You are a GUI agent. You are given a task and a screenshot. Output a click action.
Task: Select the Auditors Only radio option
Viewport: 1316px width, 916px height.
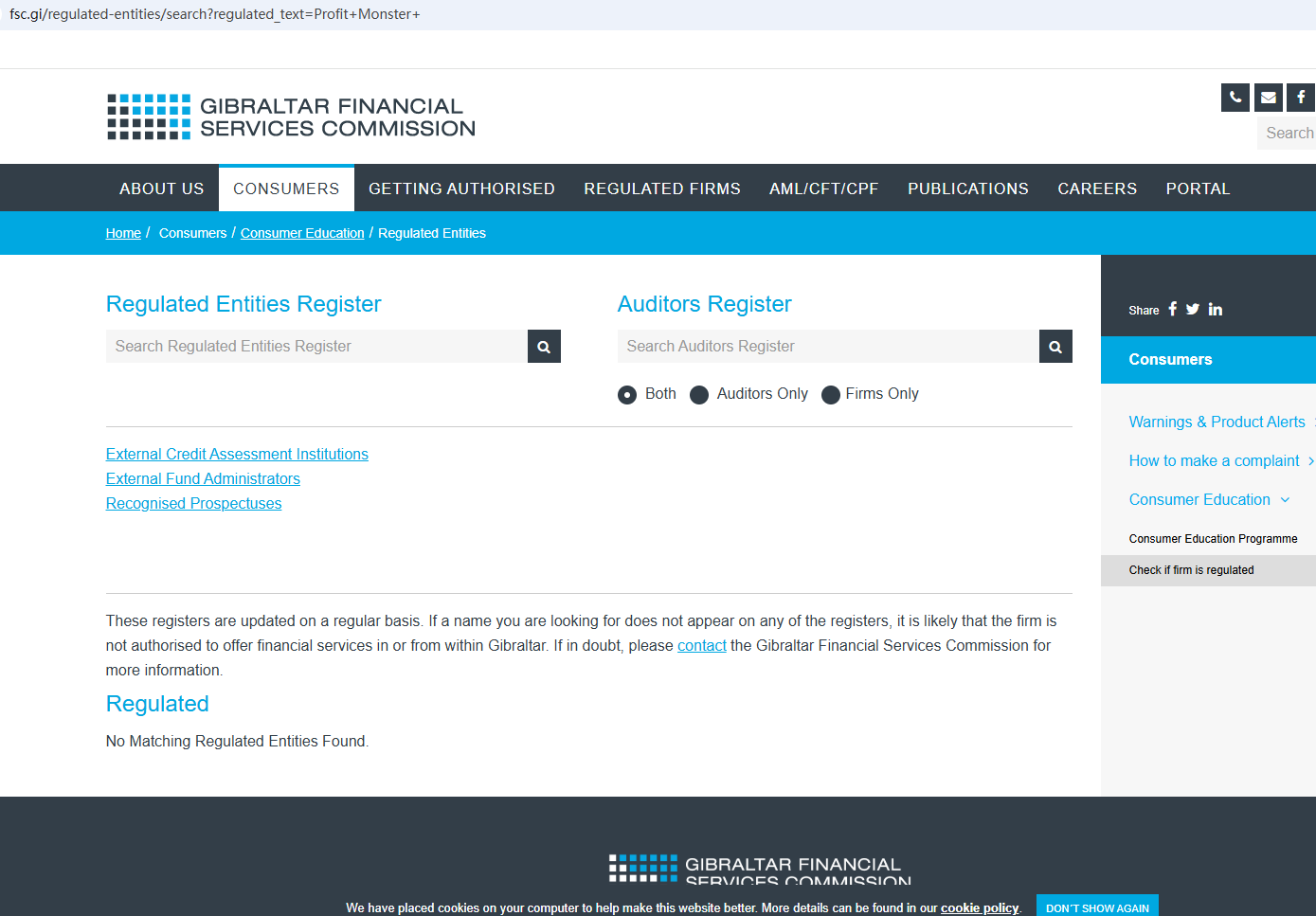click(699, 395)
